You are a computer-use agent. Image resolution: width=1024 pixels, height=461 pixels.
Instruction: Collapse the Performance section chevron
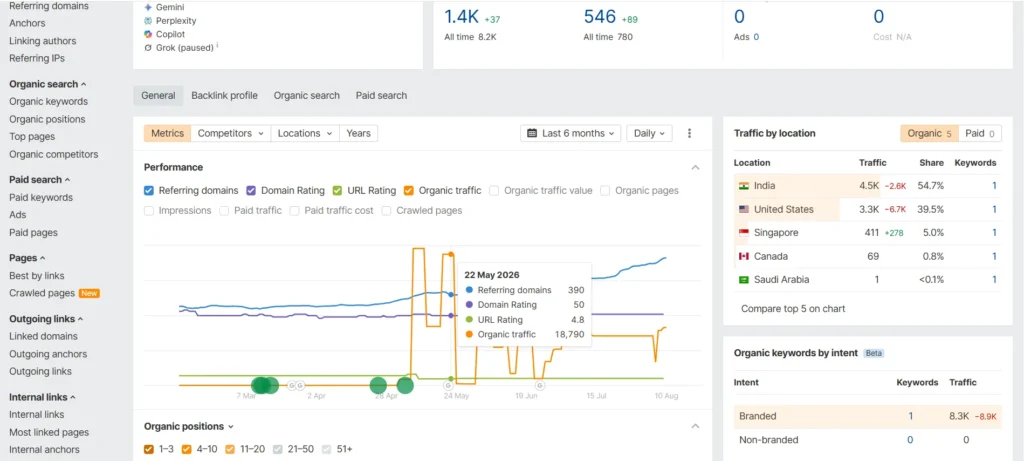[696, 168]
